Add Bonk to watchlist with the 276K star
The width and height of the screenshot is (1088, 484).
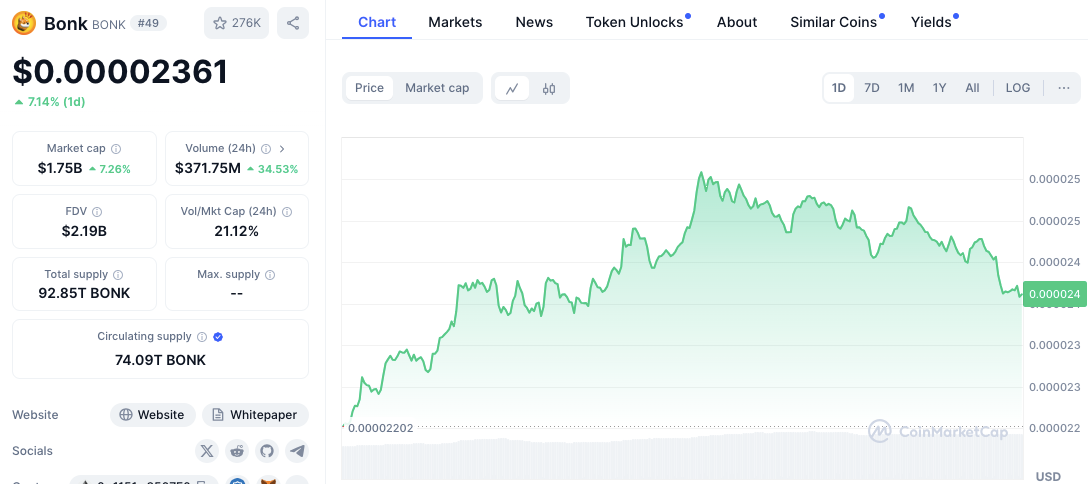tap(237, 23)
